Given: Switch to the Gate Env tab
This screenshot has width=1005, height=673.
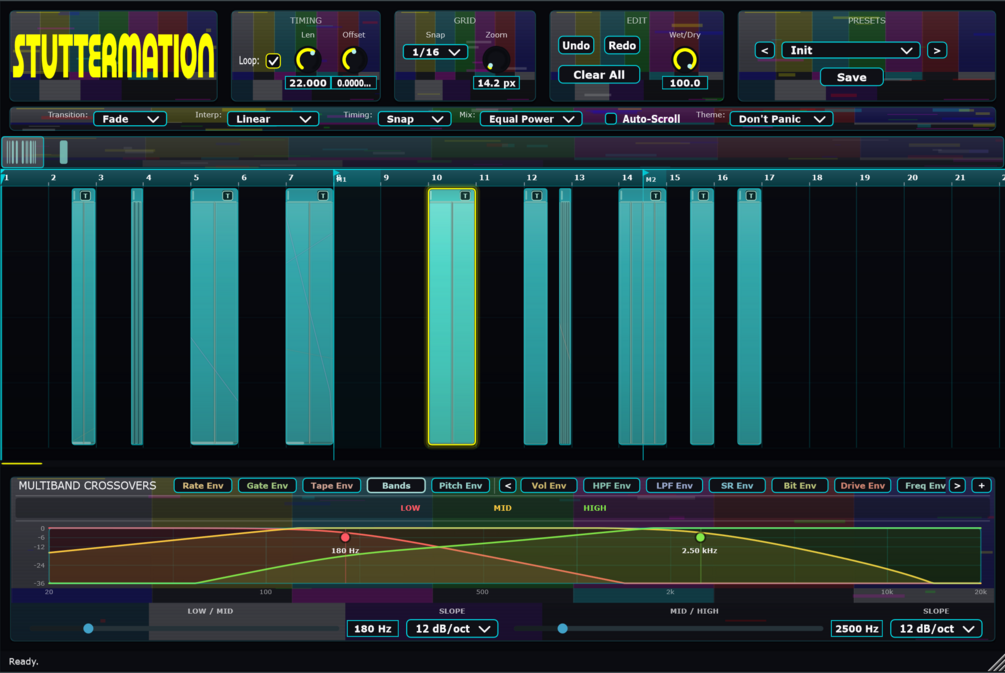Looking at the screenshot, I should pyautogui.click(x=267, y=486).
